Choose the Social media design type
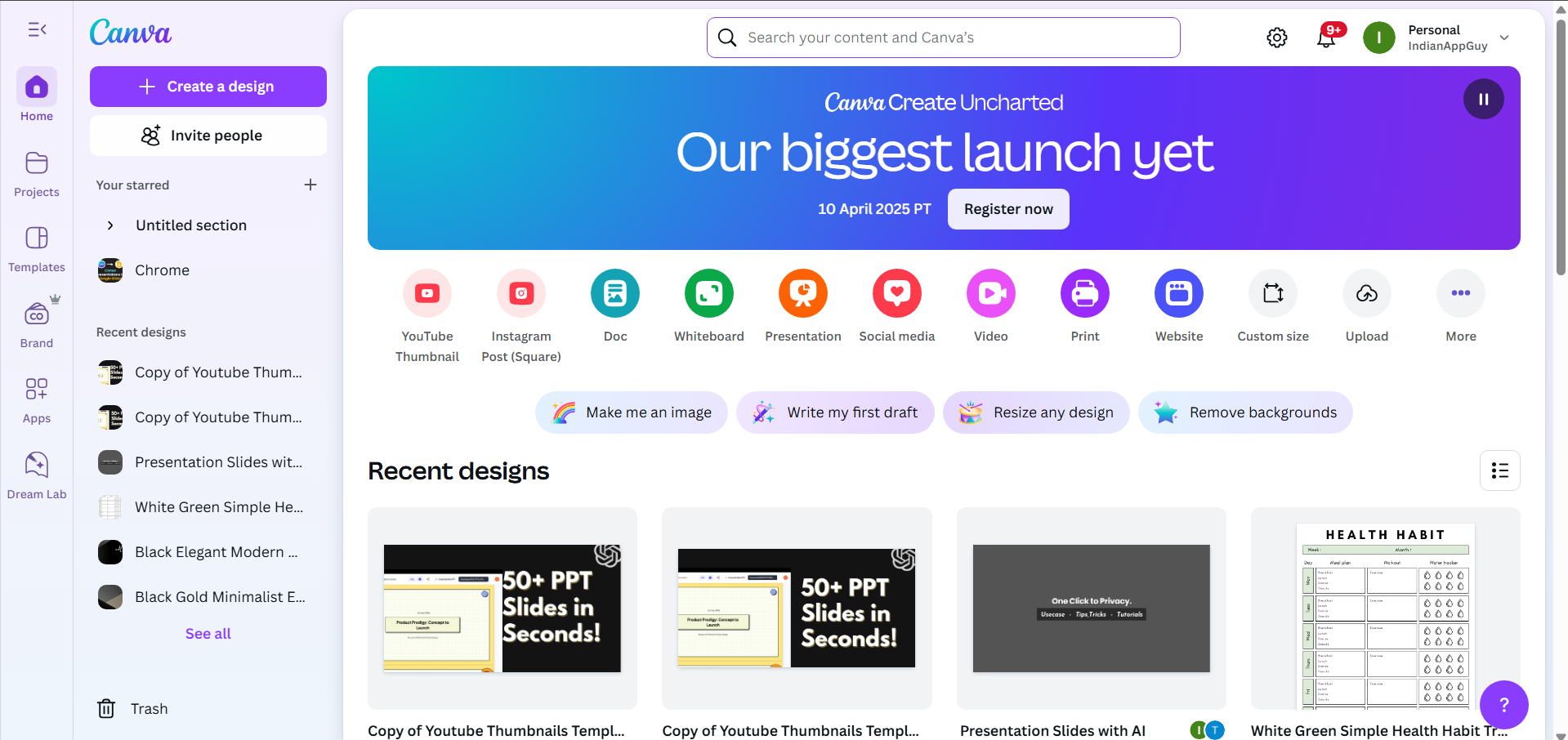The image size is (1568, 740). tap(897, 306)
